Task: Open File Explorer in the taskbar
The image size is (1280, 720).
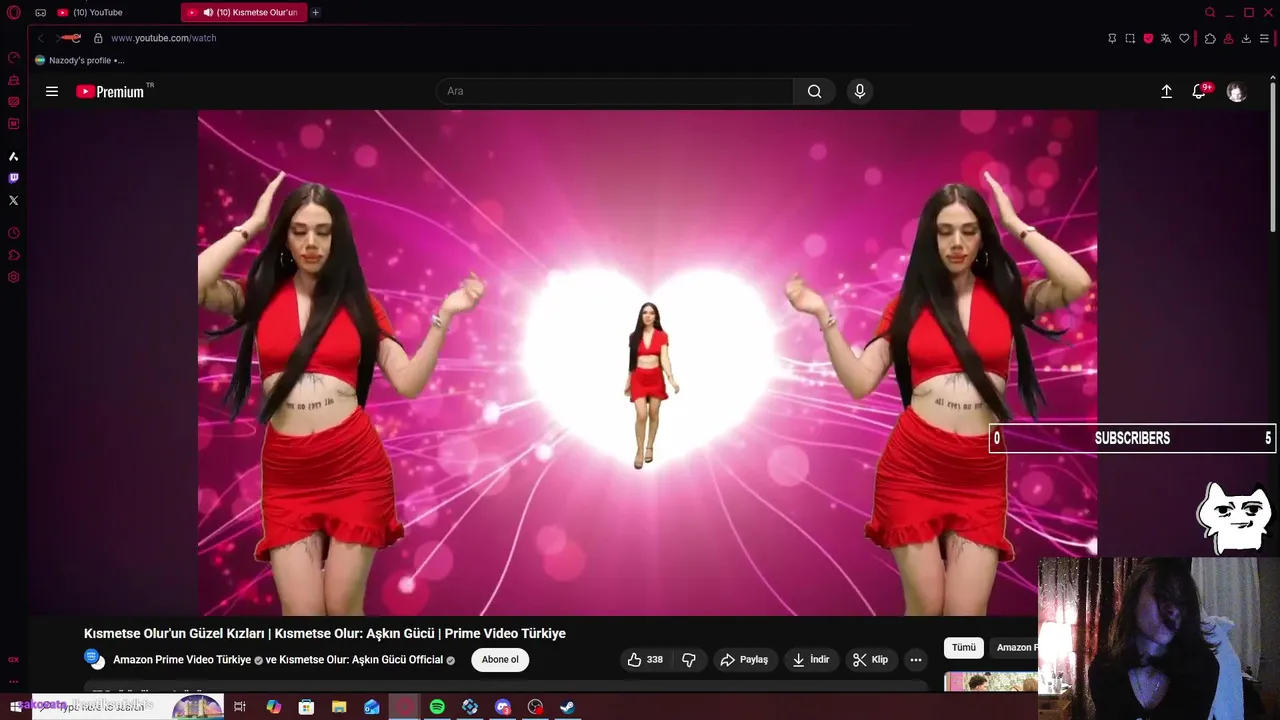Action: [x=339, y=707]
